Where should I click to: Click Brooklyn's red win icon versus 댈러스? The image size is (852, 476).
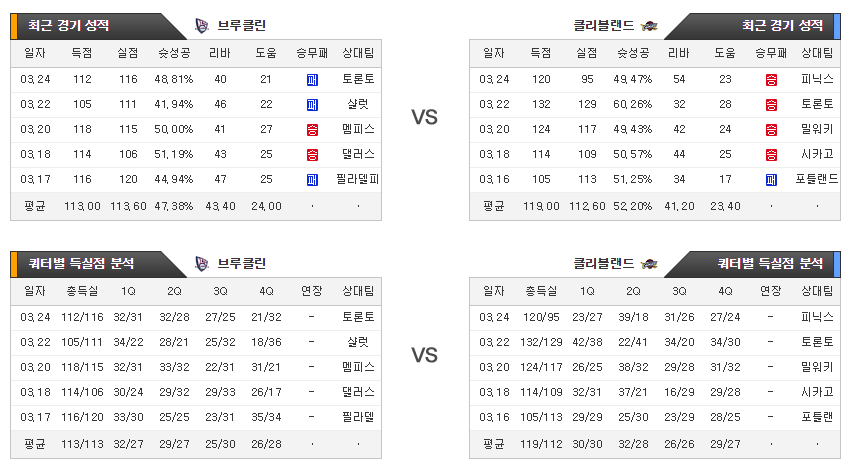coord(312,155)
